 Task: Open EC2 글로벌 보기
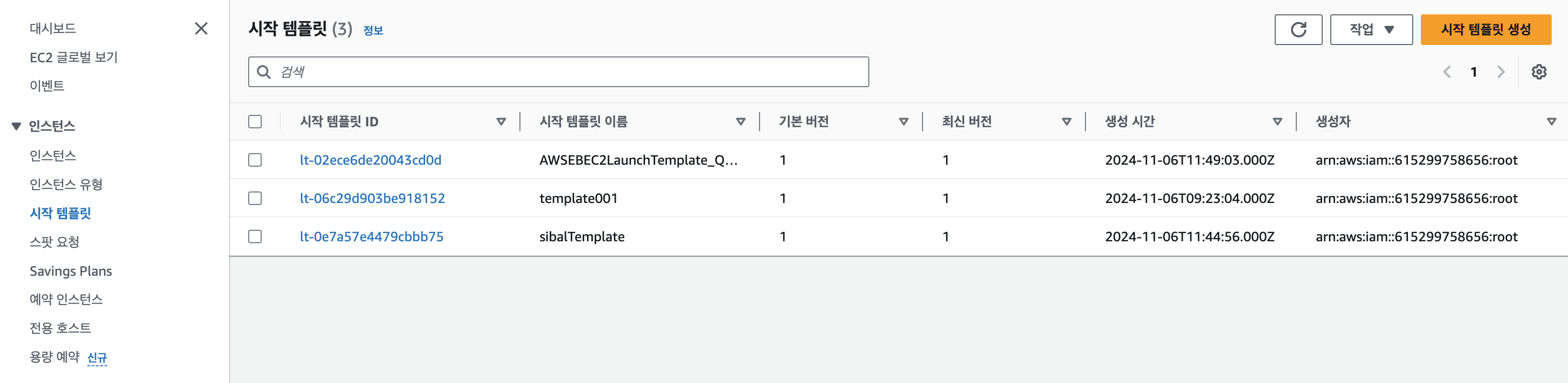pos(74,57)
